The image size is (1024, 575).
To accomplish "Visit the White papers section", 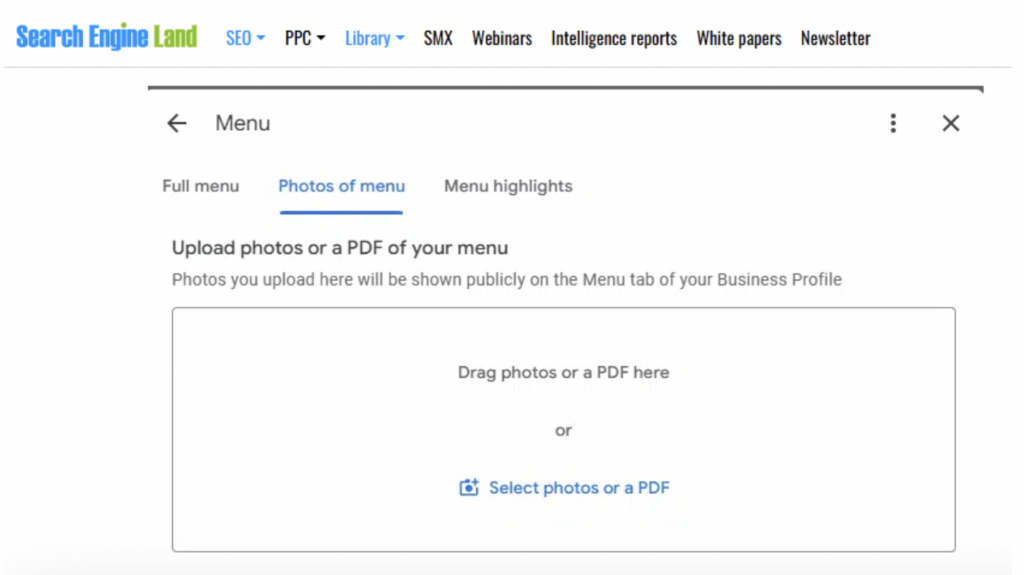I will 739,38.
